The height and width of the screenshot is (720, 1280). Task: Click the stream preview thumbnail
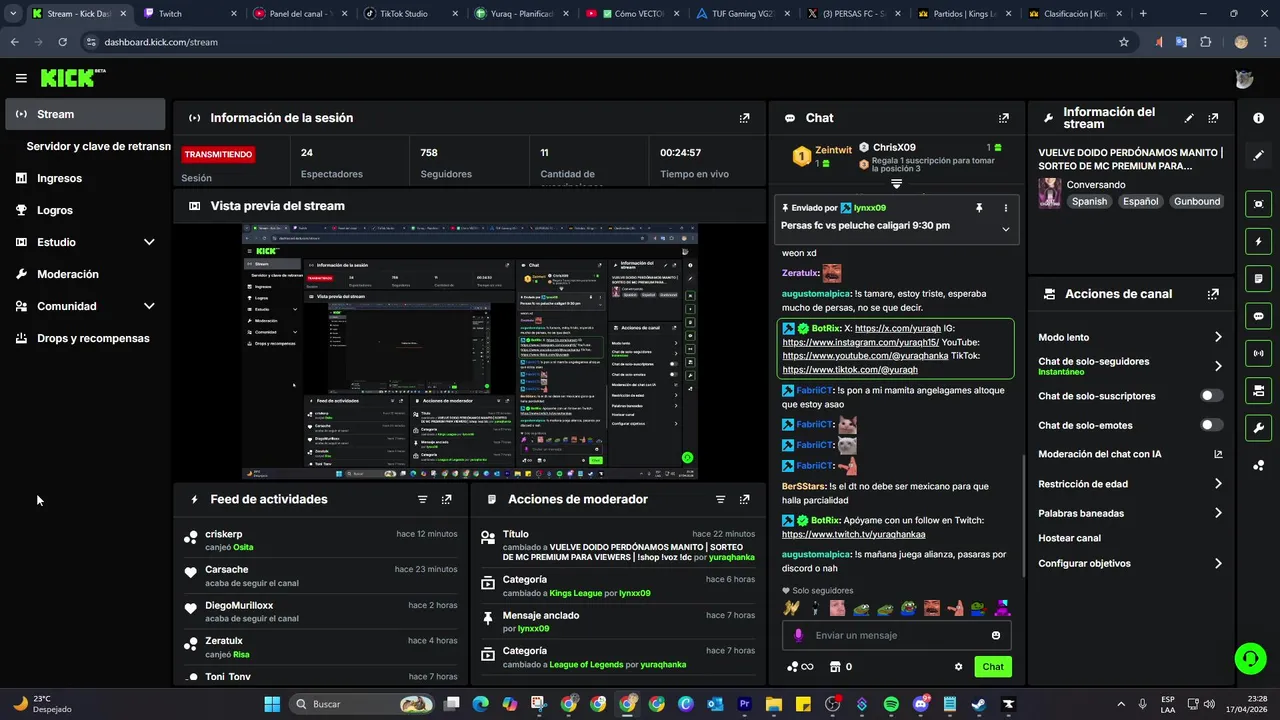470,352
